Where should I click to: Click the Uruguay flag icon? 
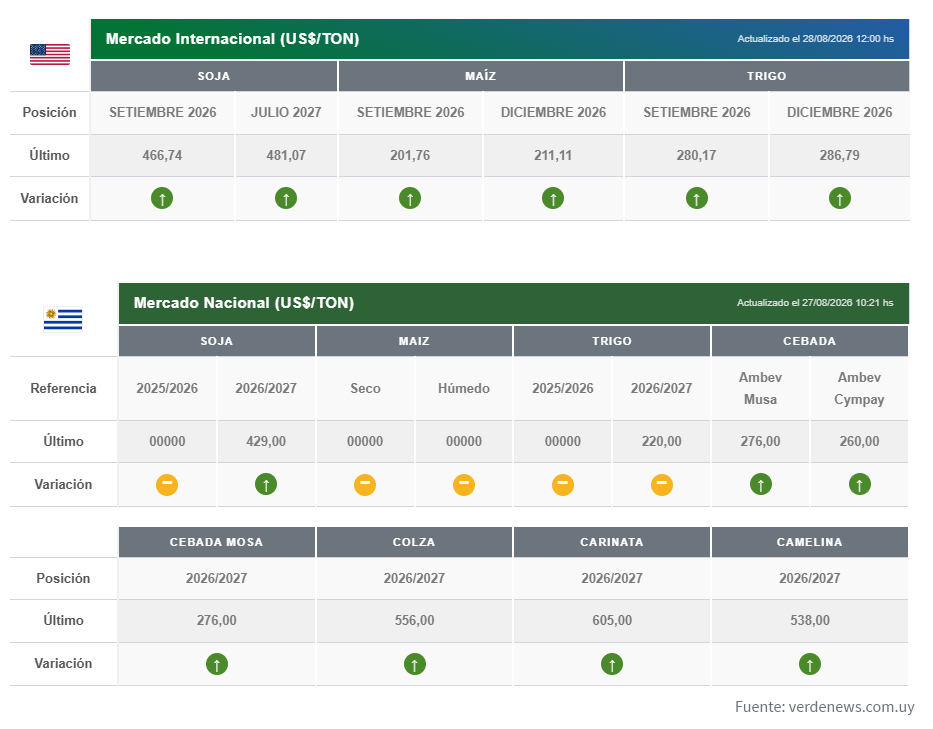62,318
